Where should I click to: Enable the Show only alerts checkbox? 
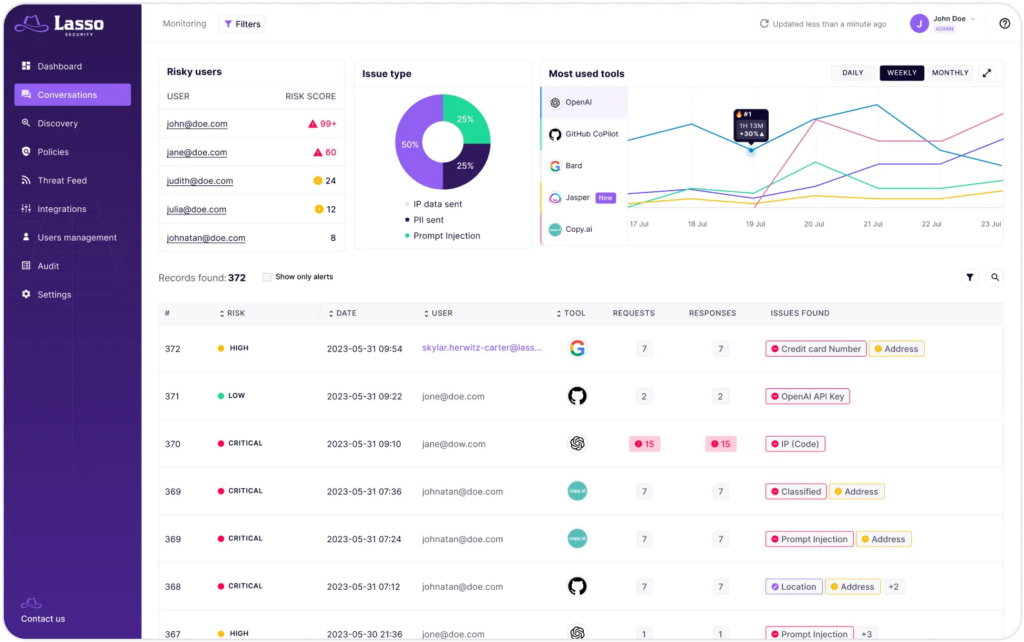(x=265, y=277)
